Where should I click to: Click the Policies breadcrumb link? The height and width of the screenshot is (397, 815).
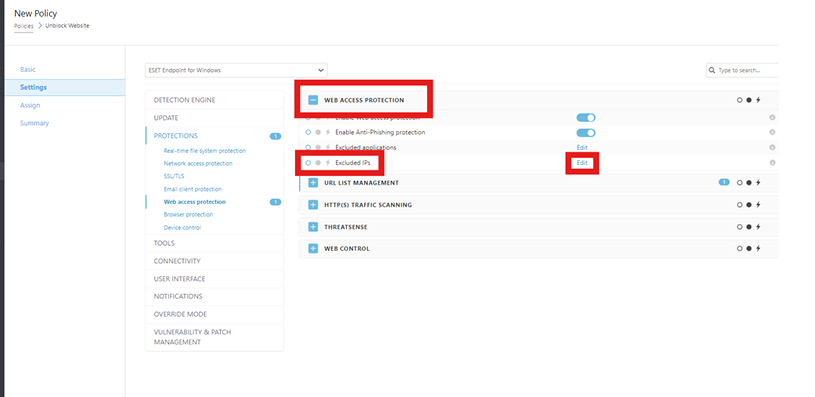pos(23,25)
